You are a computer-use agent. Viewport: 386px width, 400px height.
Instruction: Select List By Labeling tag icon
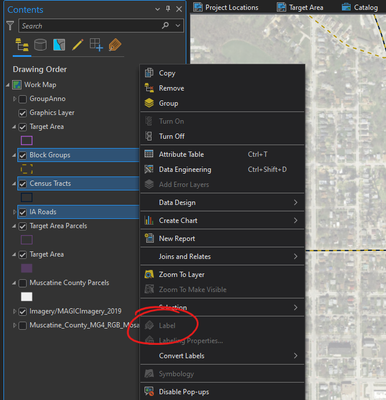(115, 45)
